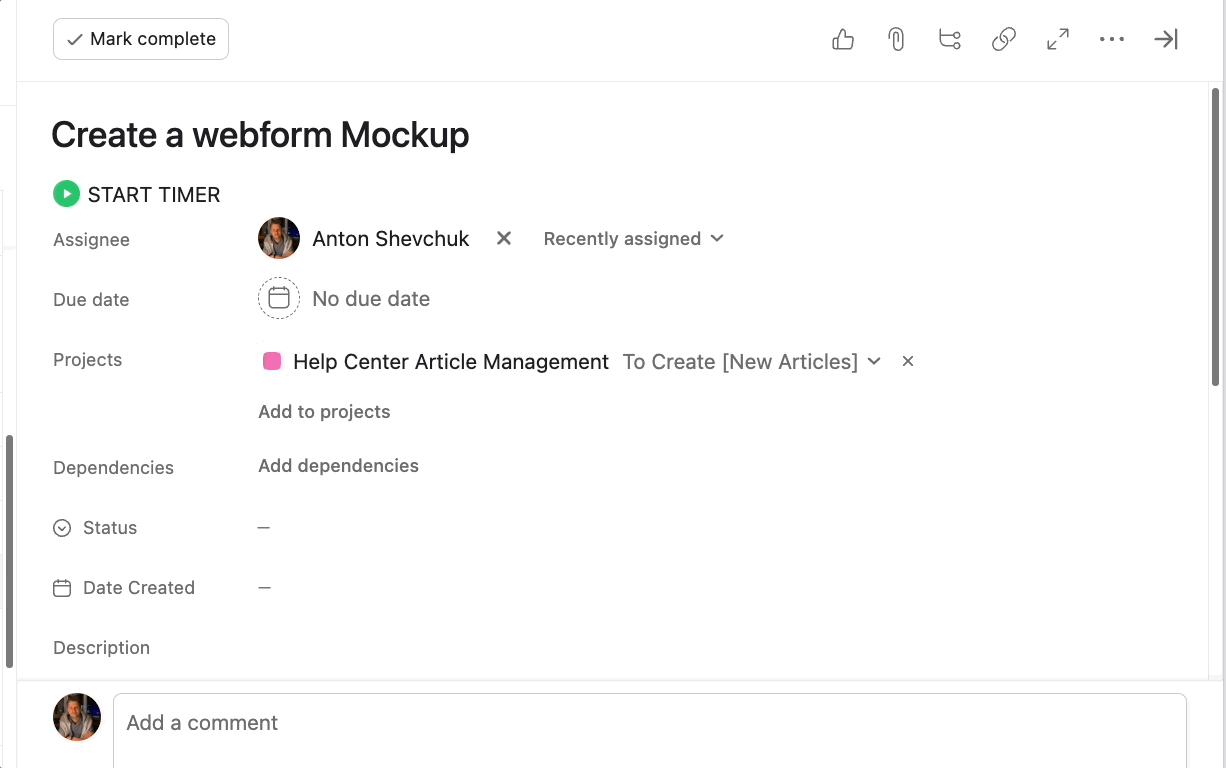Screen dimensions: 1226x768
Task: Focus the Add a comment field
Action: coord(650,731)
